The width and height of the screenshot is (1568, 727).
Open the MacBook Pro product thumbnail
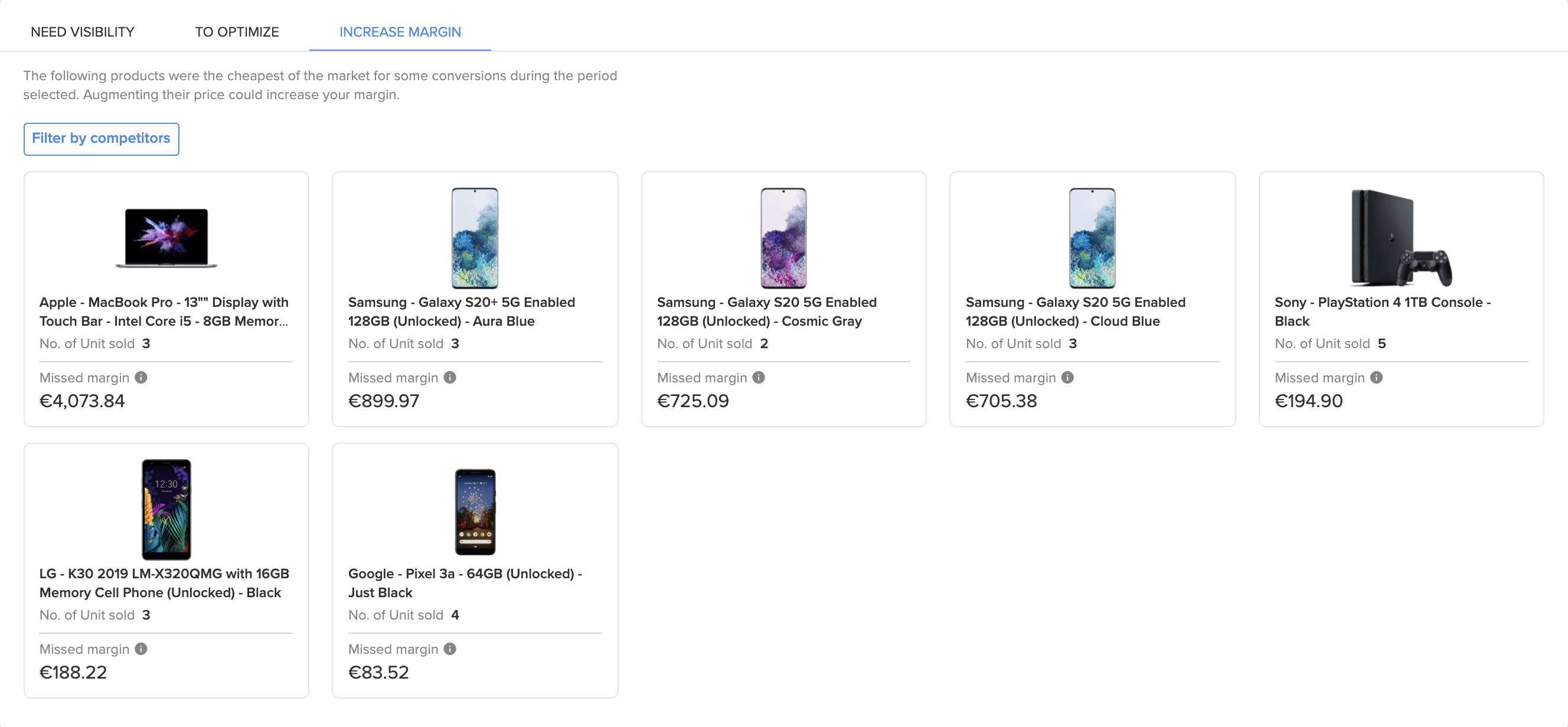[x=166, y=238]
